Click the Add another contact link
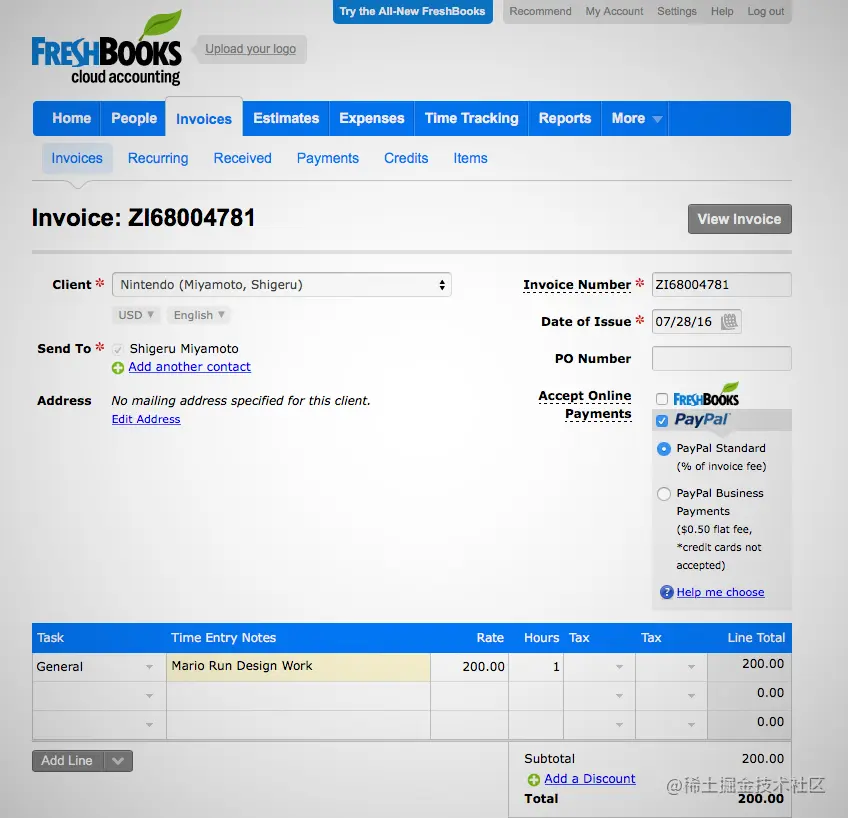Viewport: 848px width, 818px height. [x=189, y=367]
